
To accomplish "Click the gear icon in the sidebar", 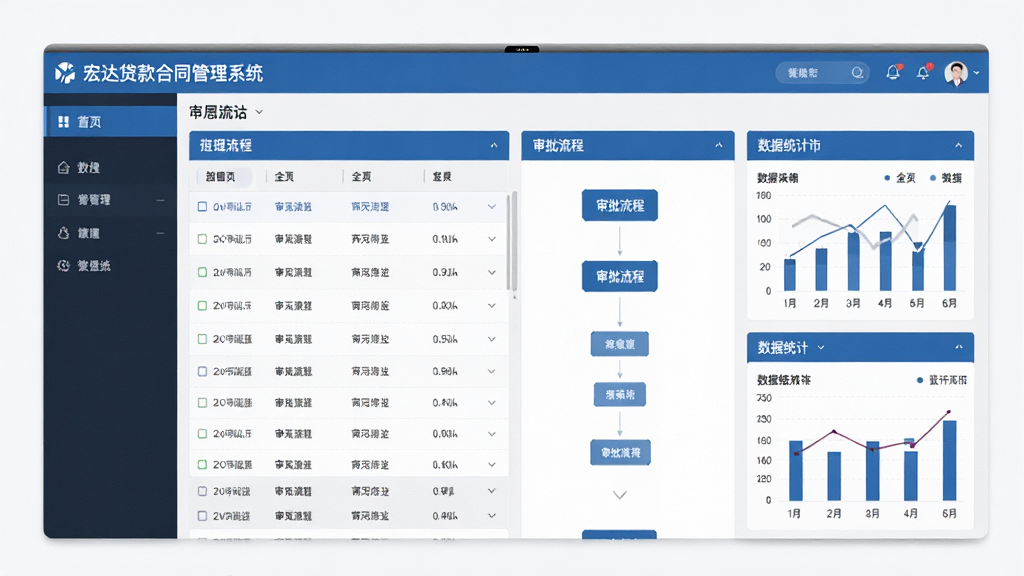I will [x=63, y=266].
